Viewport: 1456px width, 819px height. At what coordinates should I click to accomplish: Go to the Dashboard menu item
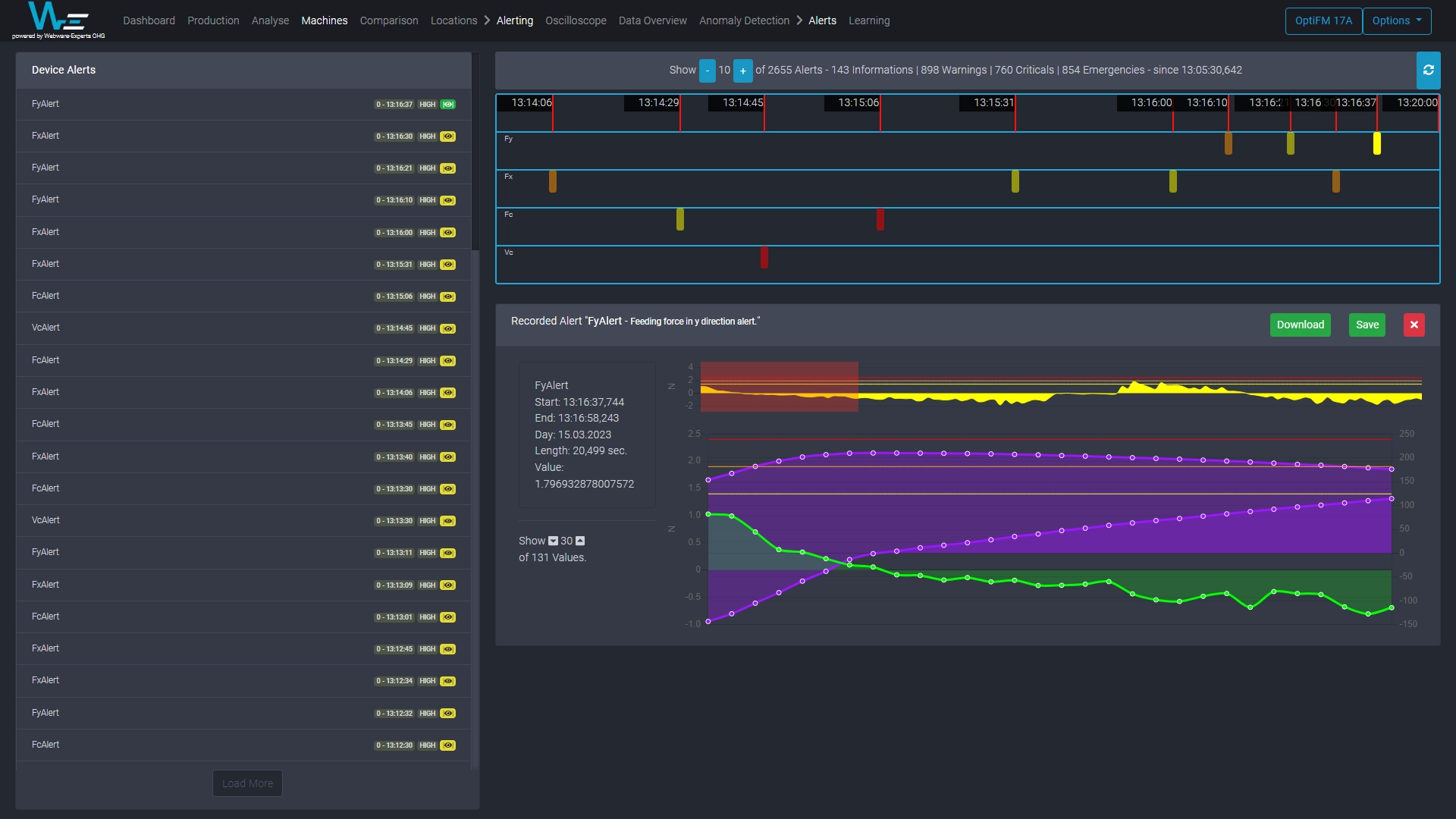point(149,20)
